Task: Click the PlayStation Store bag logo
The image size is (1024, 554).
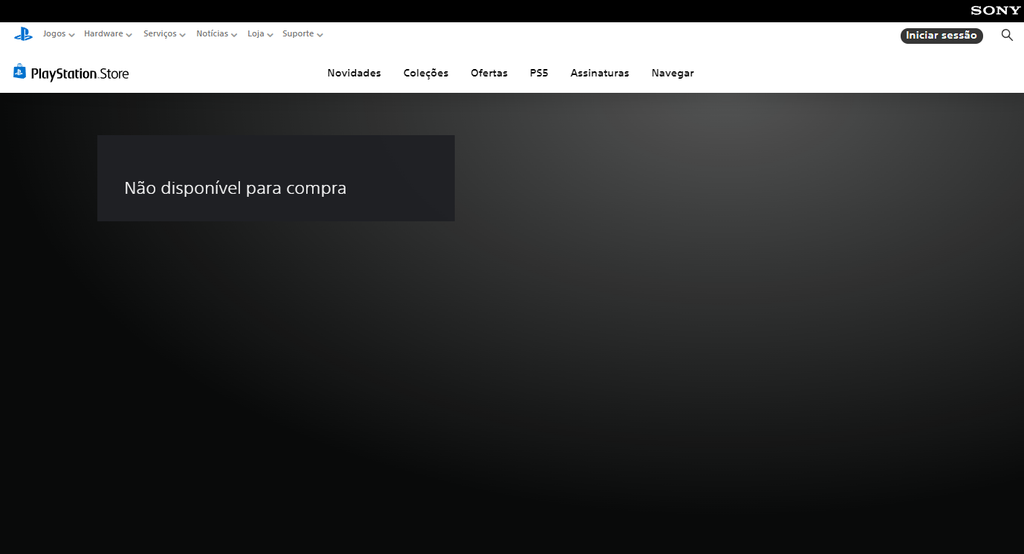Action: point(71,73)
